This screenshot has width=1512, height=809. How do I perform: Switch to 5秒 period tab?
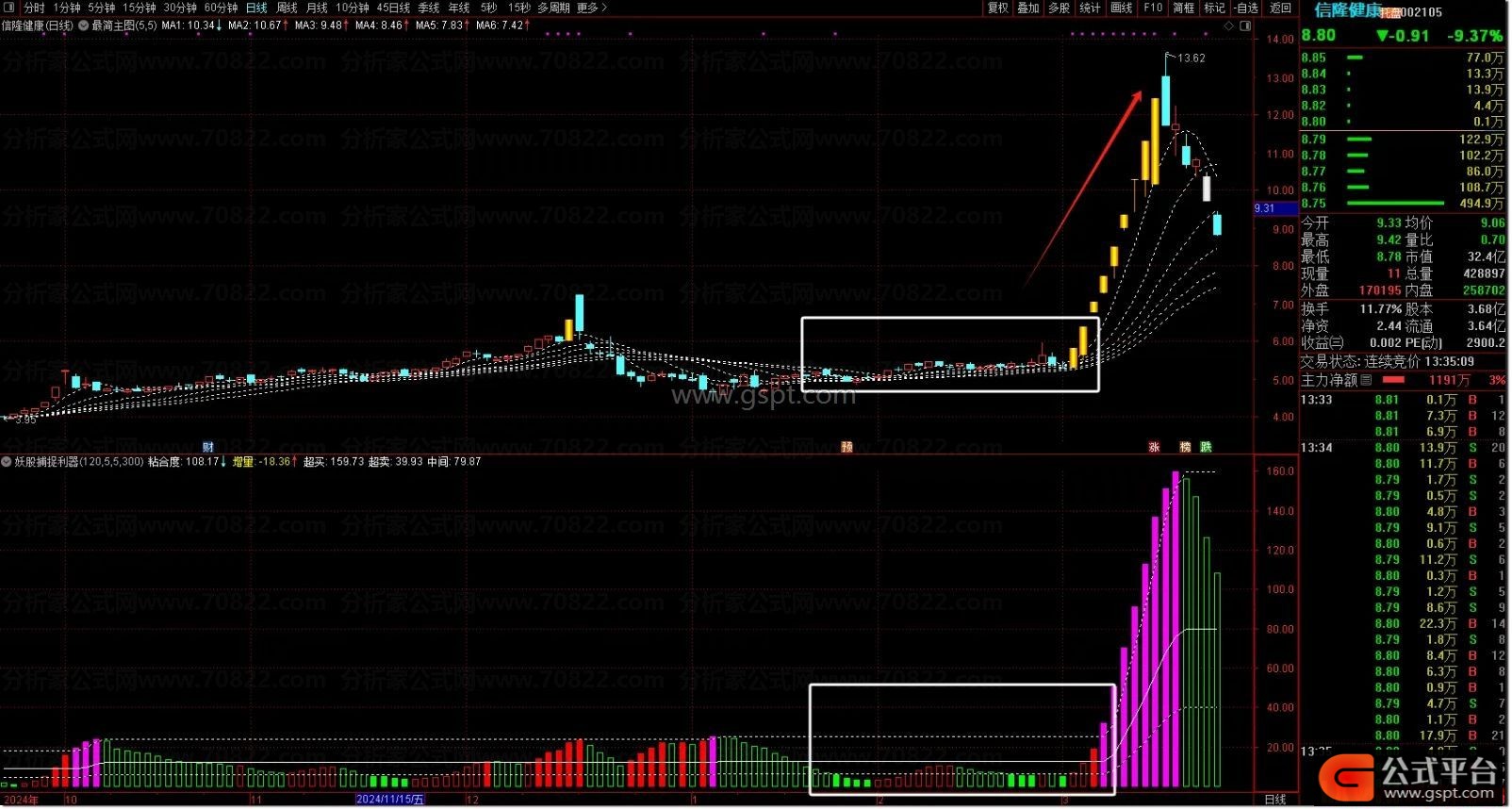[488, 8]
